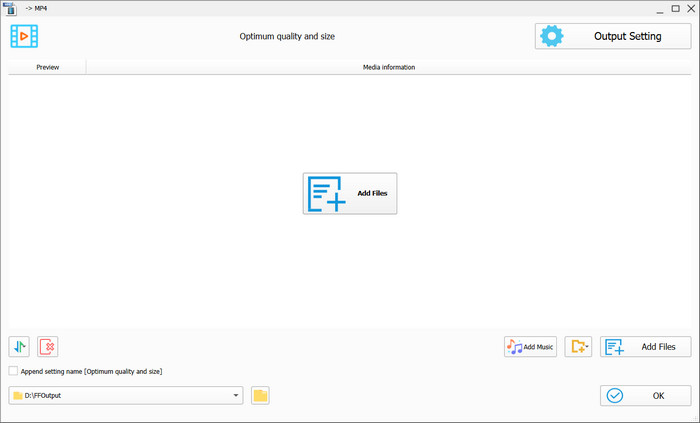This screenshot has height=423, width=700.
Task: Confirm with the OK button
Action: coord(646,396)
